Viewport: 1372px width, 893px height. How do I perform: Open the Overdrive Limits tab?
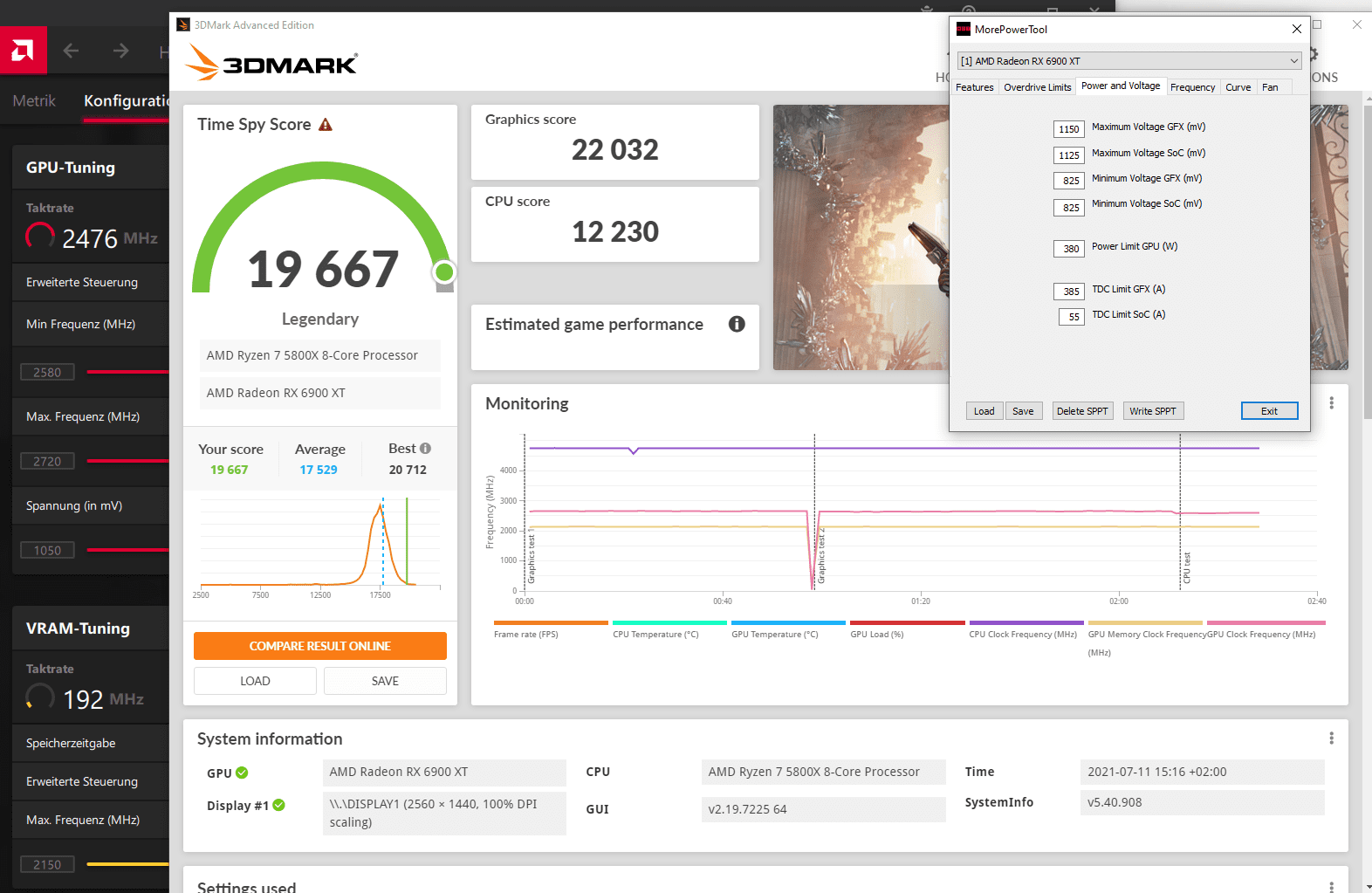pyautogui.click(x=1037, y=87)
